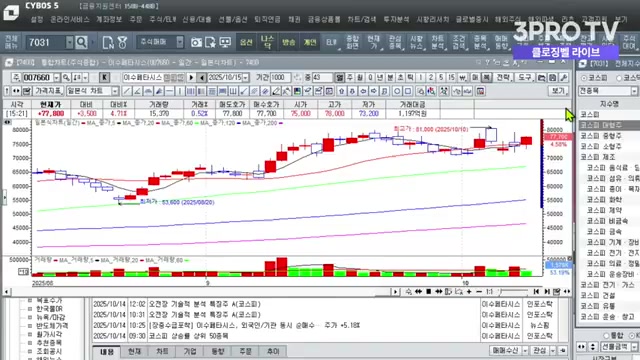Click the camera screenshot icon
The height and width of the screenshot is (360, 640).
(196, 42)
